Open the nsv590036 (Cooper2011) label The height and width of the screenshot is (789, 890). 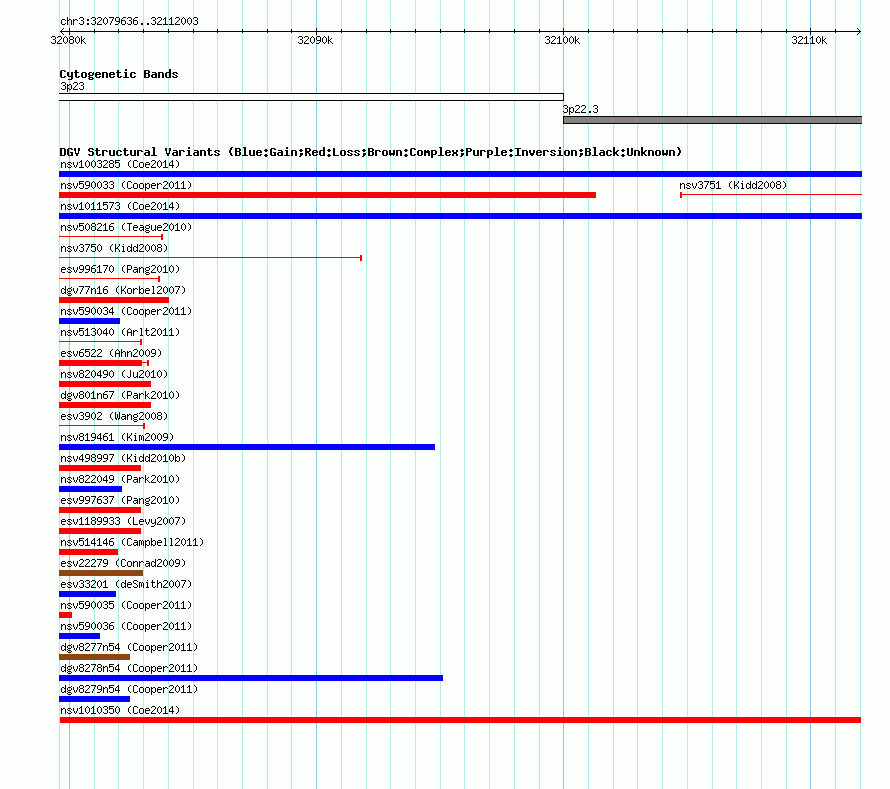pos(126,626)
